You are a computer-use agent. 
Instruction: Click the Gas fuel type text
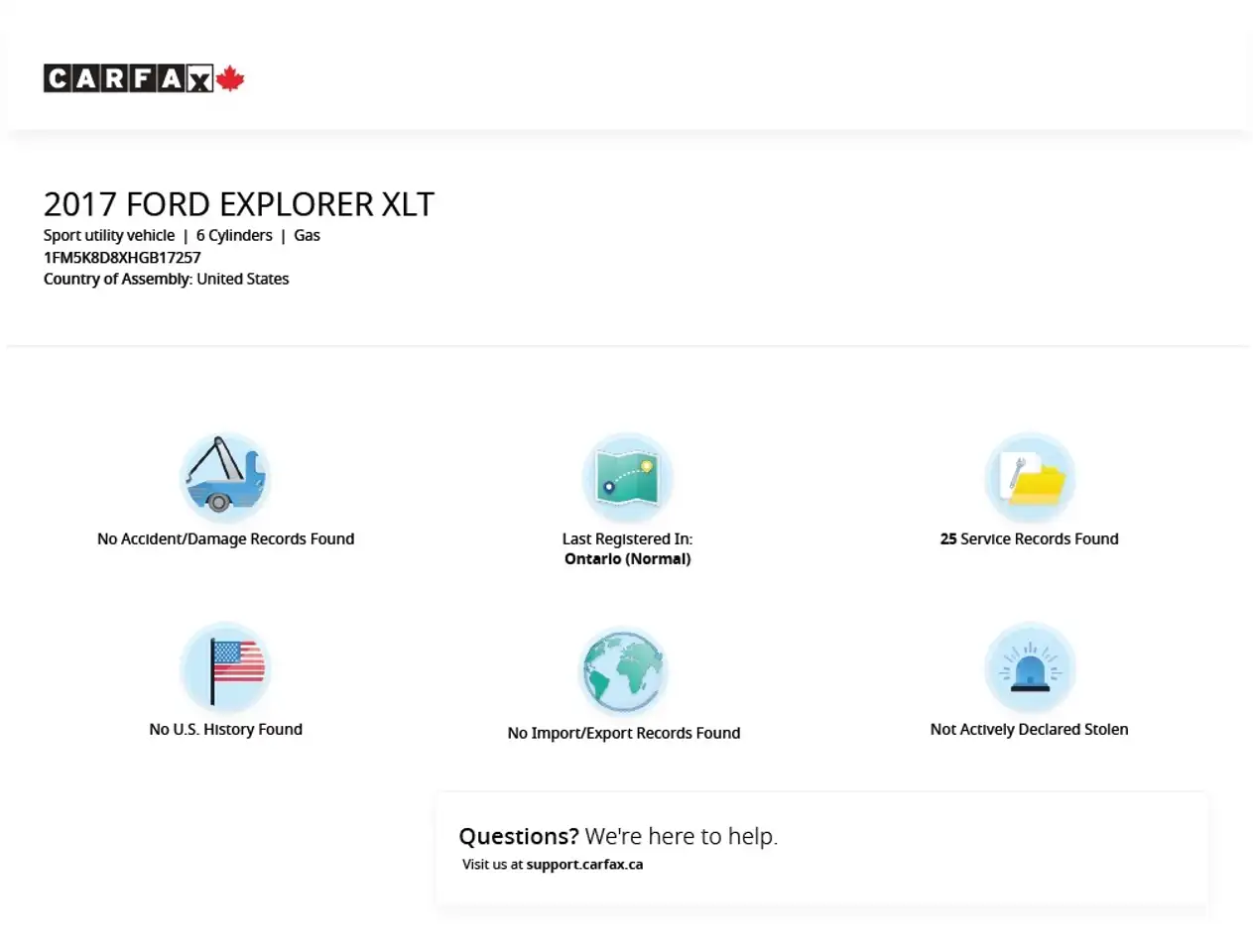(307, 236)
